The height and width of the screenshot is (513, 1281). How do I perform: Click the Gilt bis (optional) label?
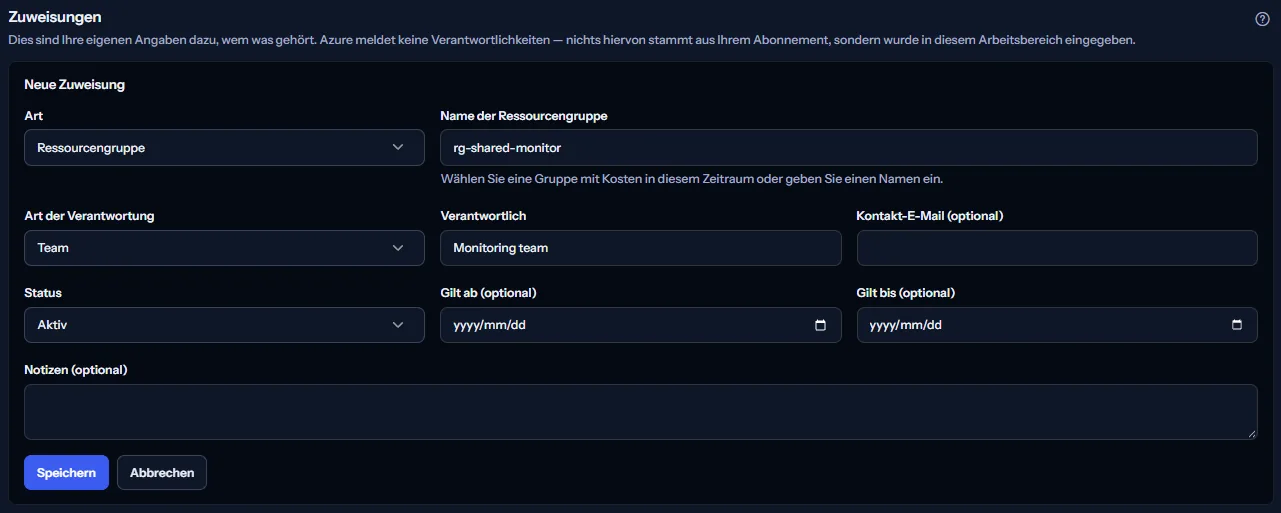pos(906,293)
